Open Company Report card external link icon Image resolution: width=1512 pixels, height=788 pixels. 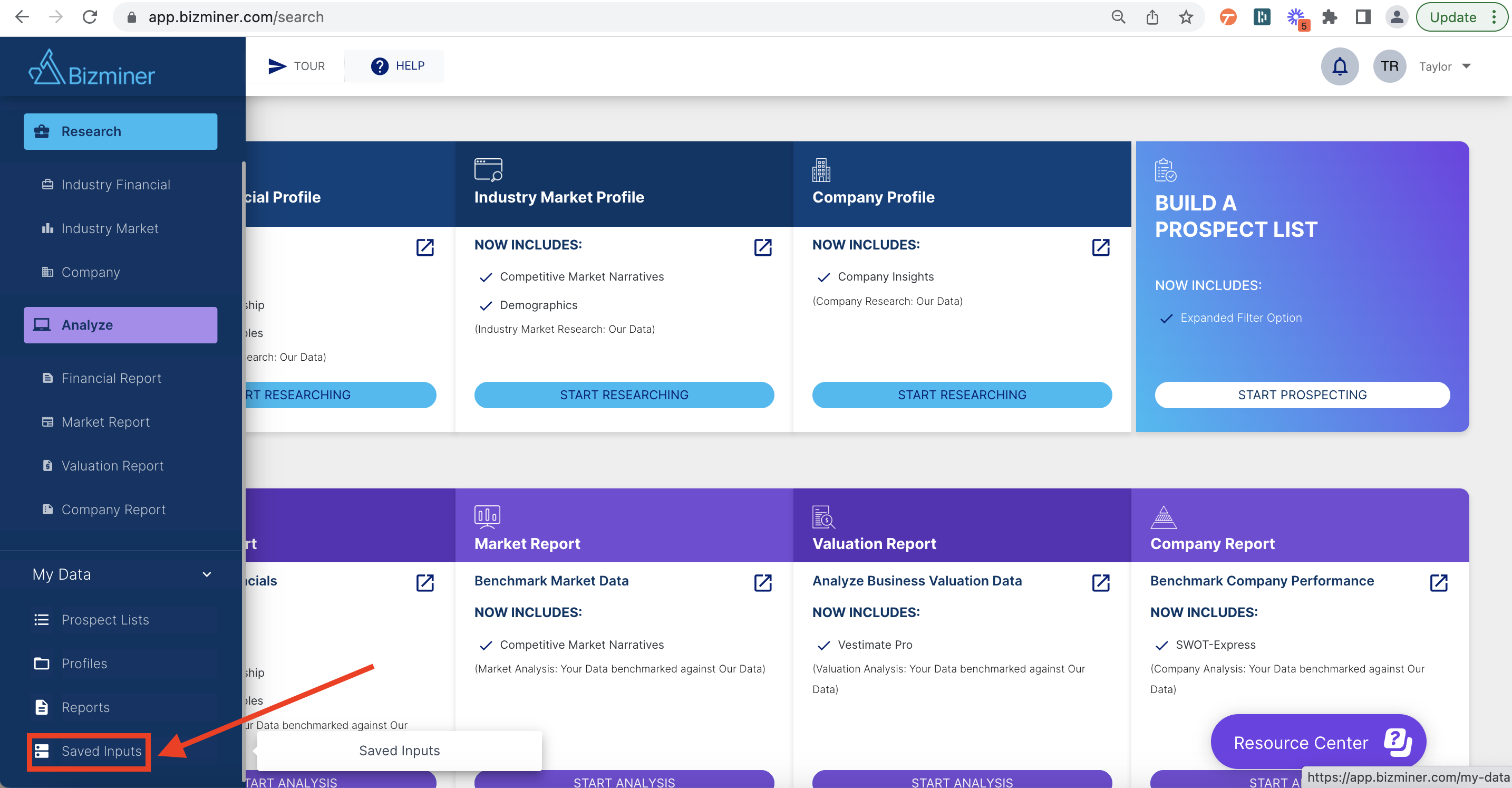(x=1439, y=583)
